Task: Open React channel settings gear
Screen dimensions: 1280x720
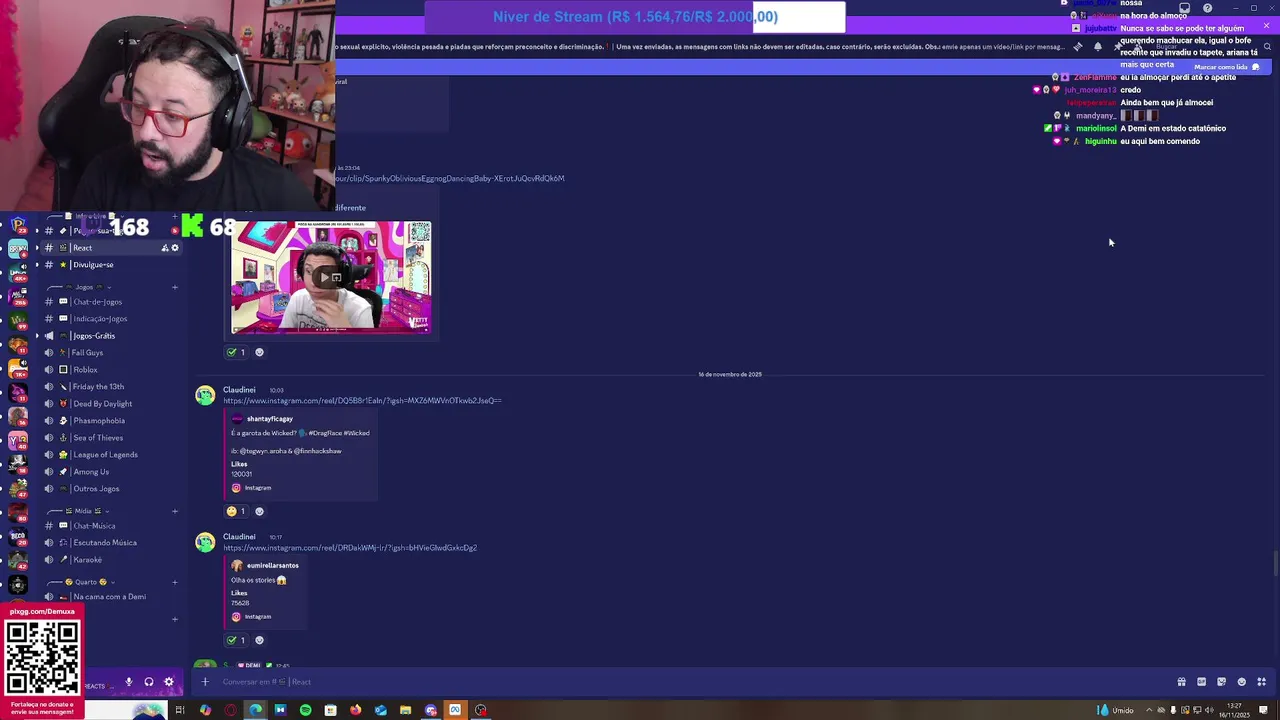Action: [175, 248]
